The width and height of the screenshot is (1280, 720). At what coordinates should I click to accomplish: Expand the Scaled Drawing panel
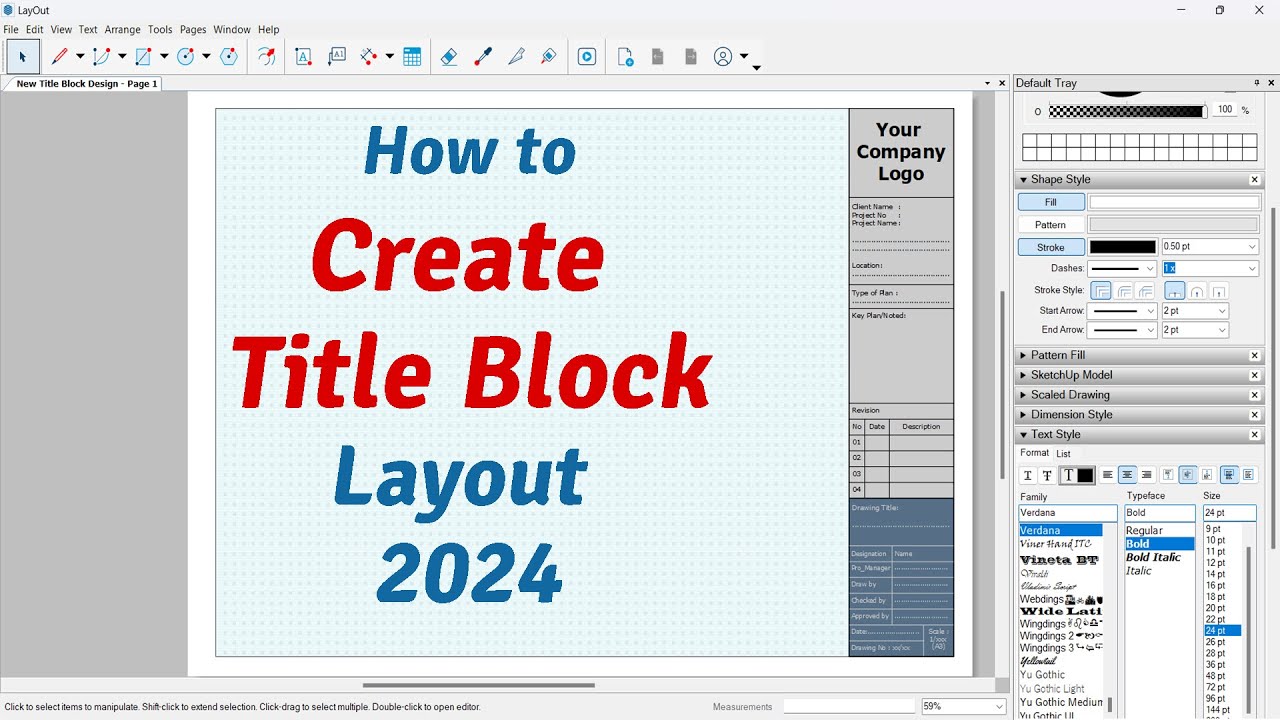pos(1023,395)
